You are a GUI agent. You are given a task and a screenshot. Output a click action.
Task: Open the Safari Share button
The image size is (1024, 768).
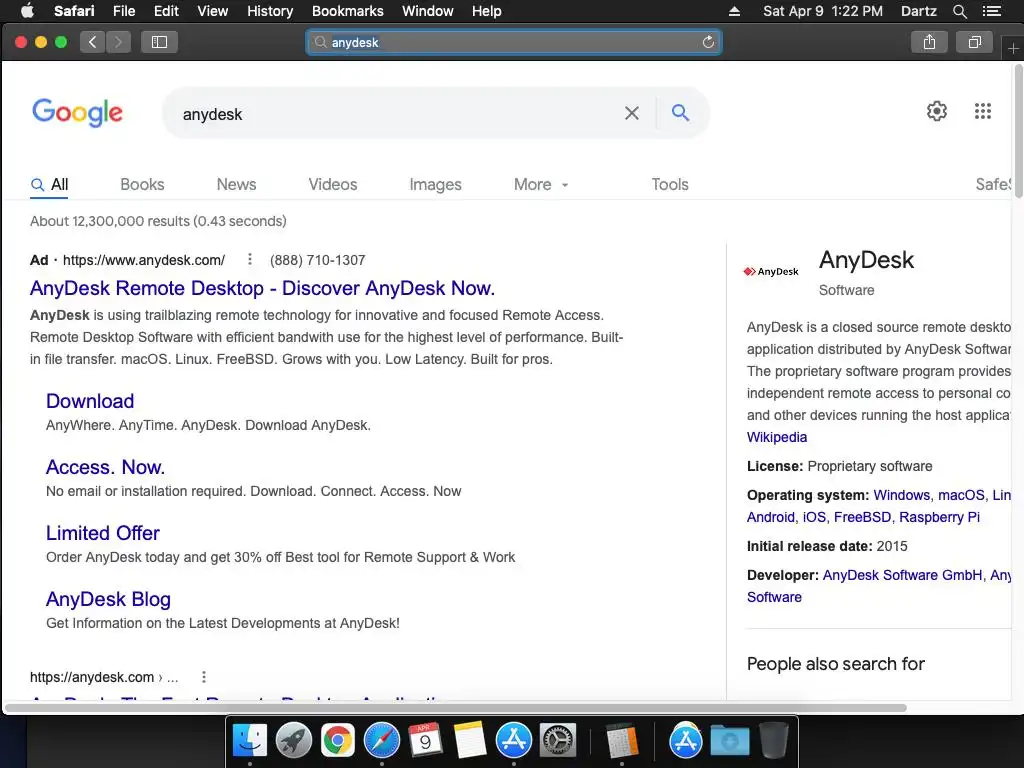click(x=929, y=42)
